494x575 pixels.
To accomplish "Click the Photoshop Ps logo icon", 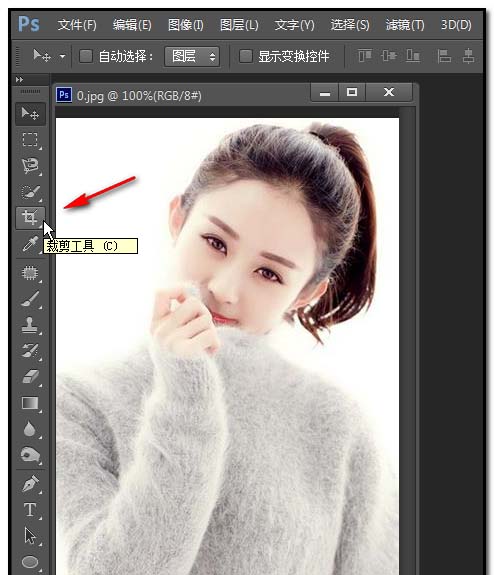I will 29,25.
